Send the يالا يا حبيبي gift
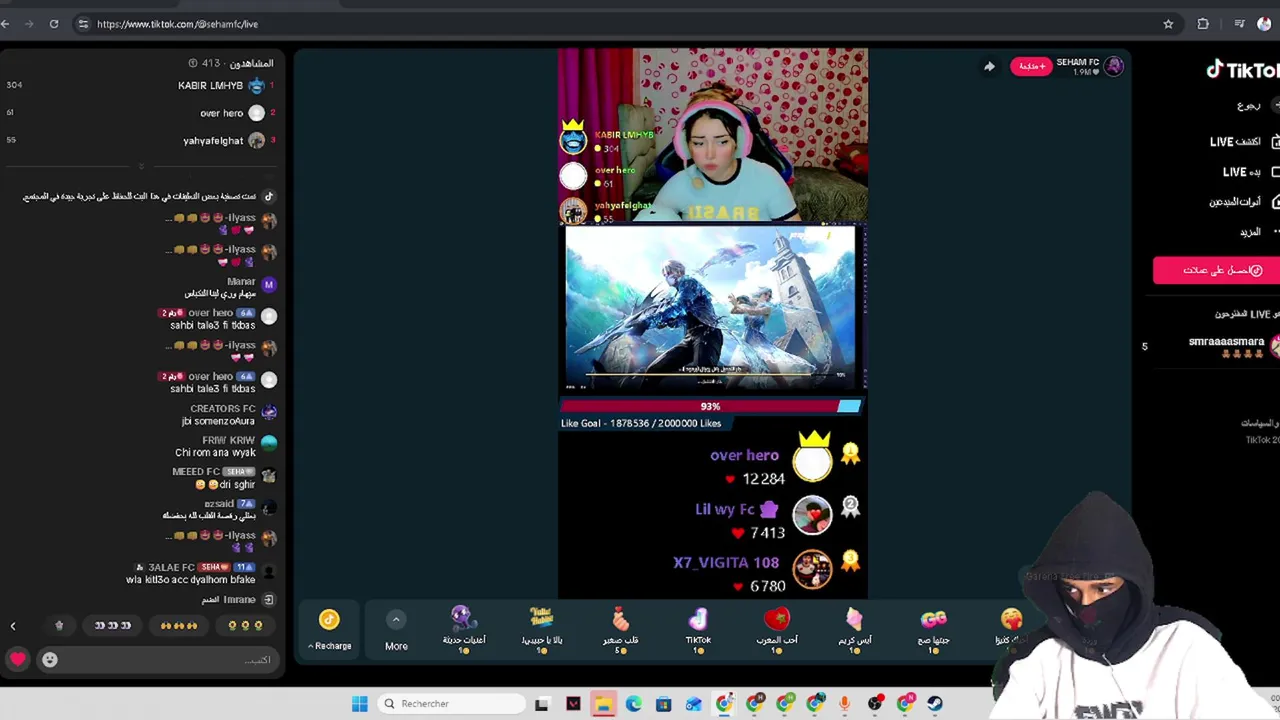The width and height of the screenshot is (1280, 720). [x=541, y=628]
